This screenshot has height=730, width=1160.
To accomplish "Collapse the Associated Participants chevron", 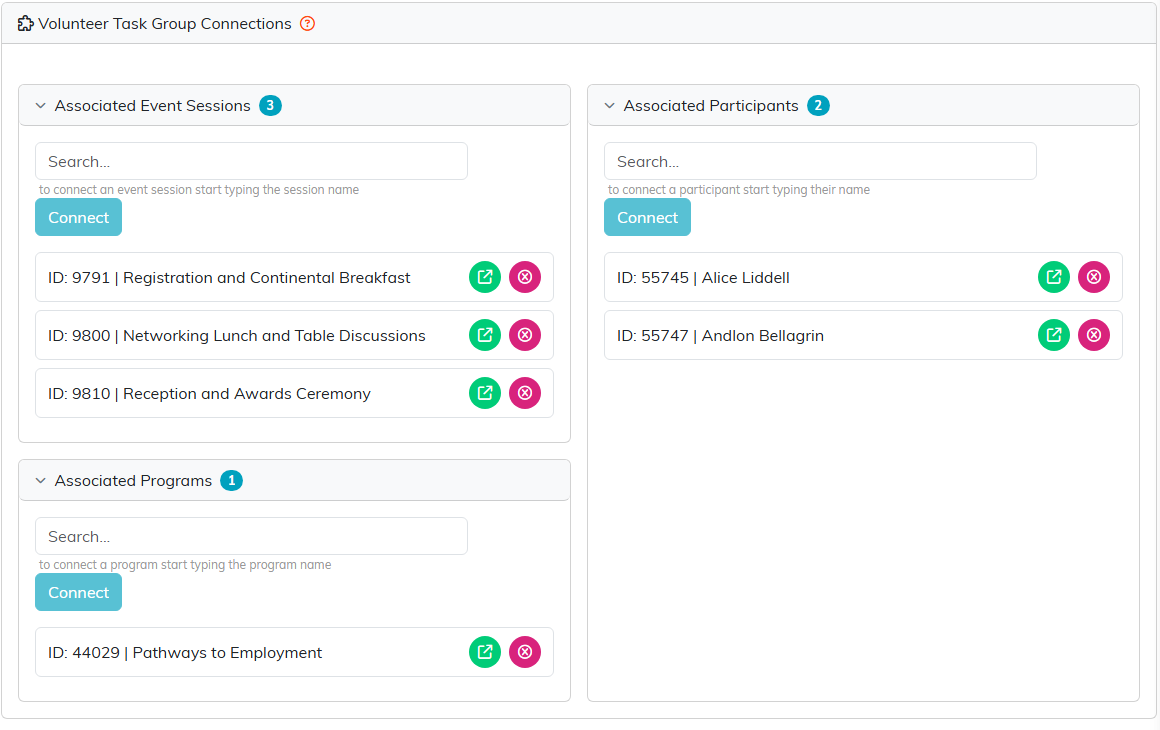I will (610, 106).
